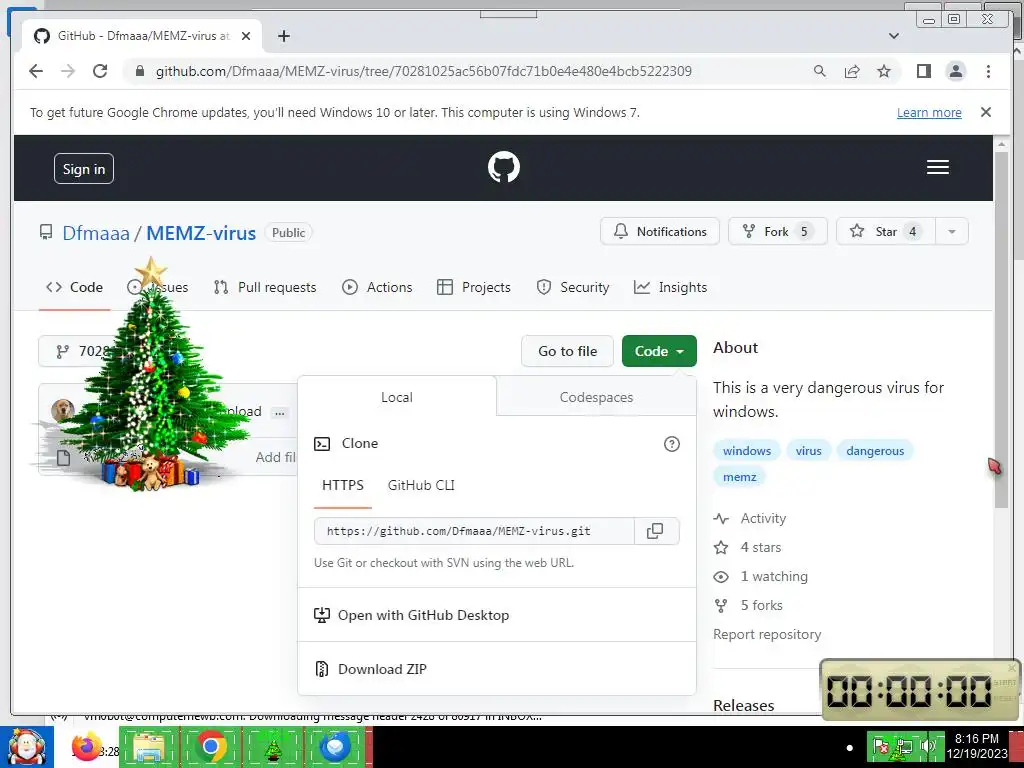Click the Learn more link

[x=929, y=112]
